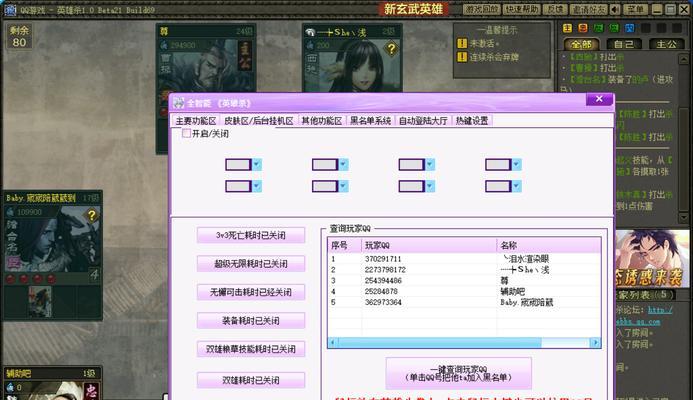Screen dimensions: 693x400
Task: Open the third dropdown in the top row
Action: click(430, 165)
